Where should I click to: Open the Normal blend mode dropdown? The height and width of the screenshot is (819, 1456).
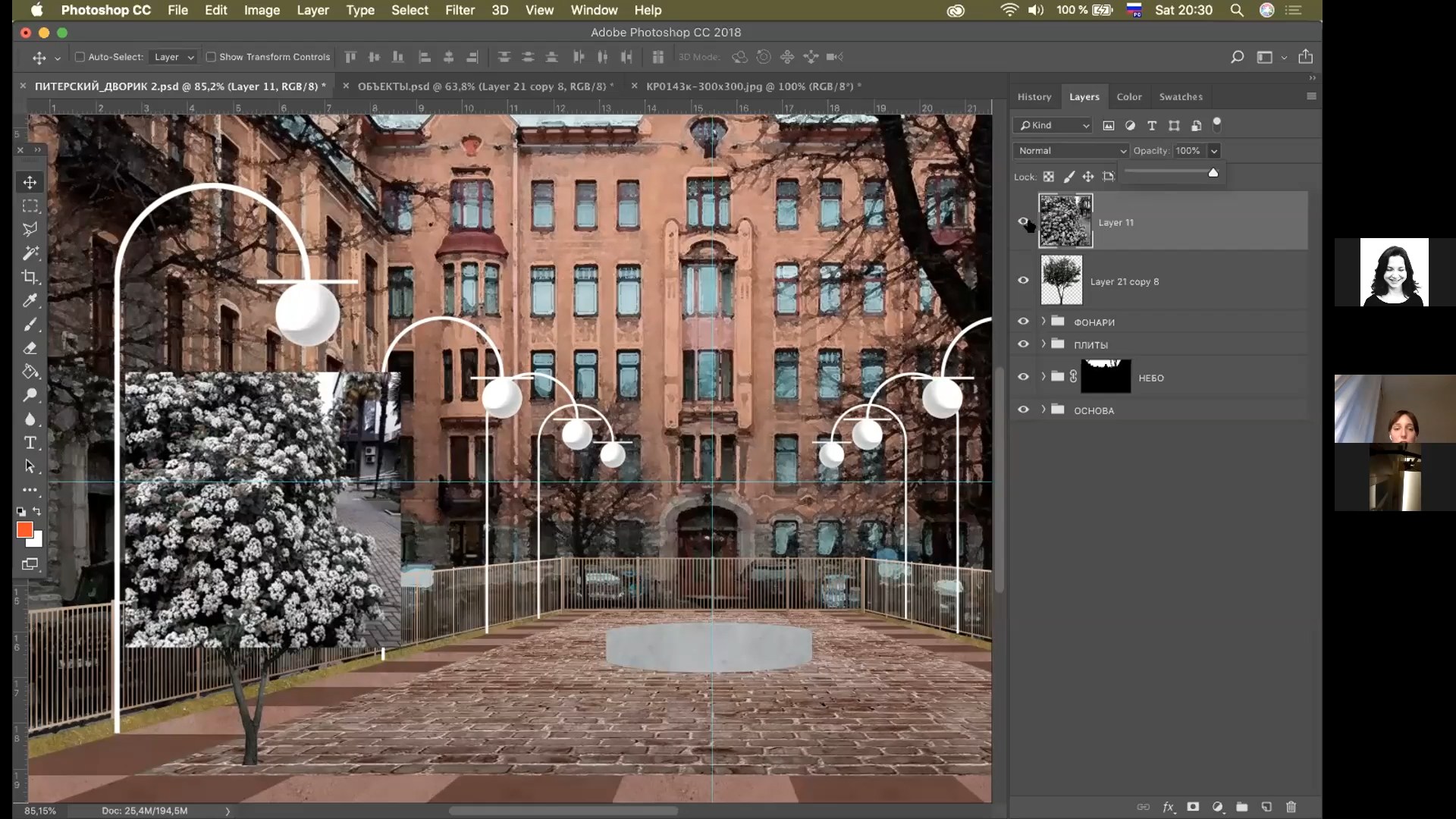point(1071,151)
